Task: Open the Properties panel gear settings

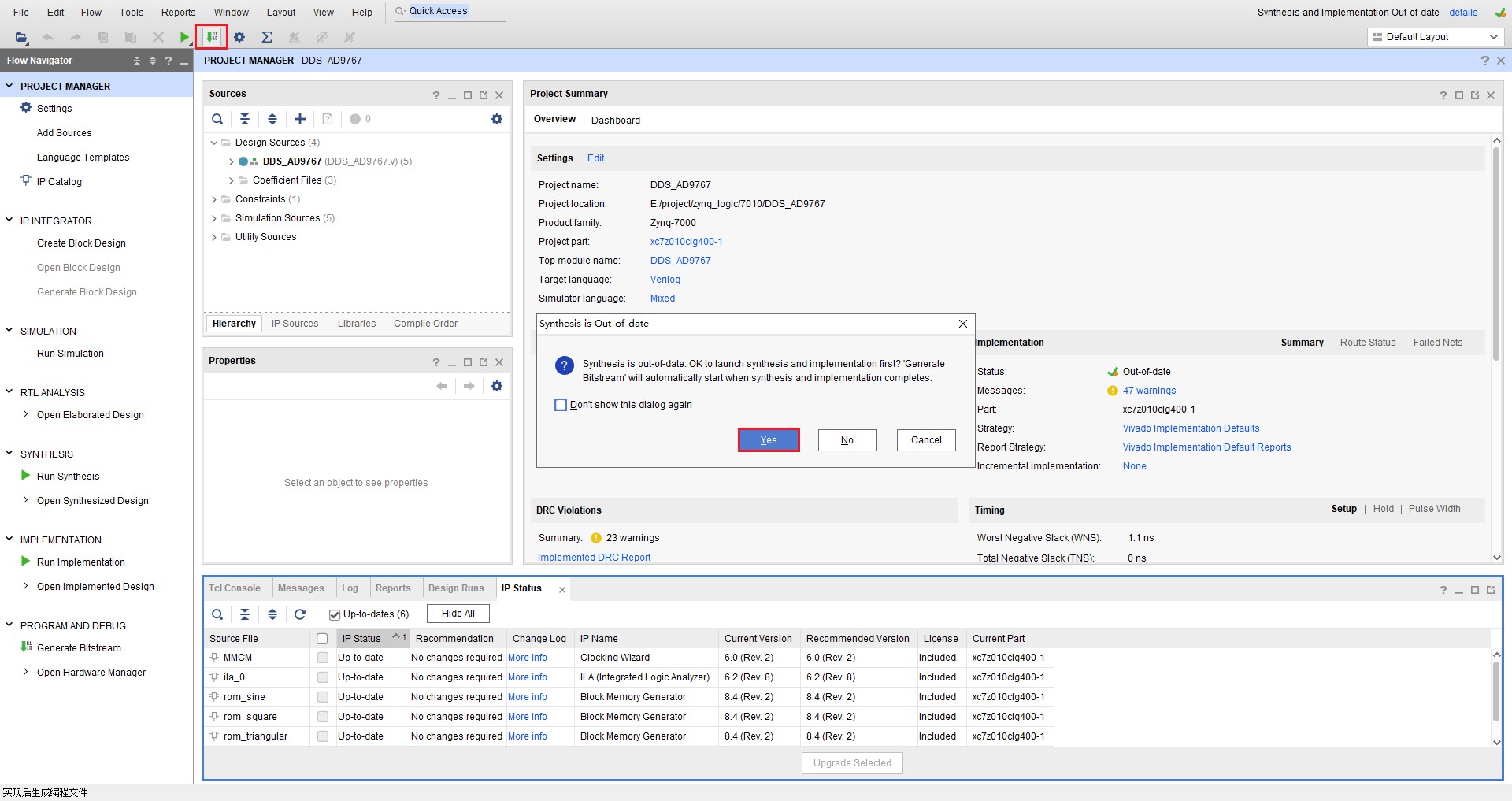Action: pyautogui.click(x=497, y=386)
